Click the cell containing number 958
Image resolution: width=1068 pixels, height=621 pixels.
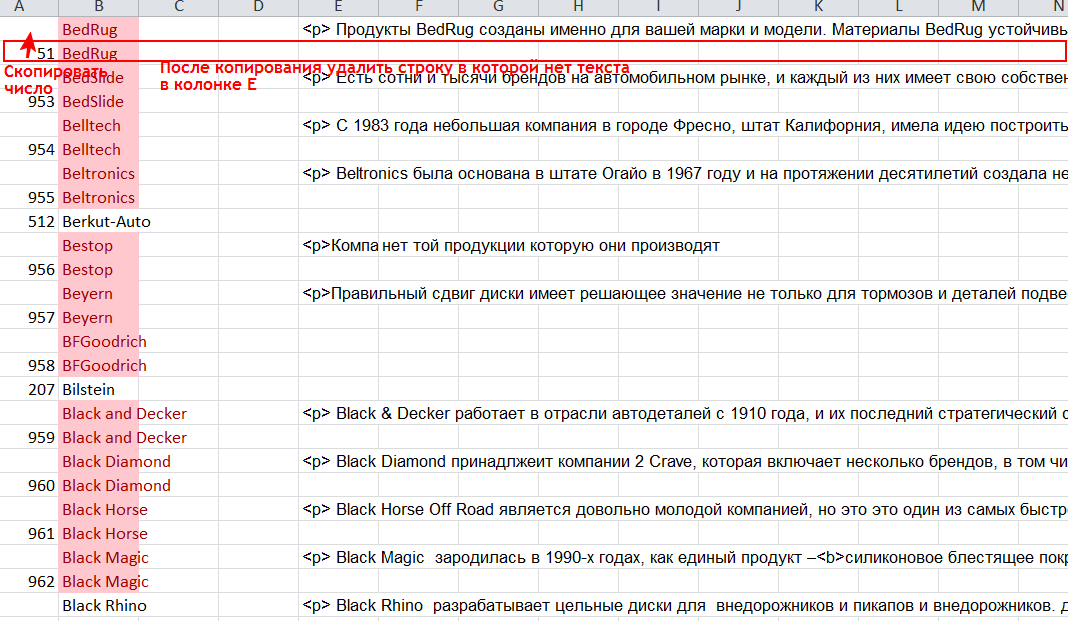click(29, 366)
